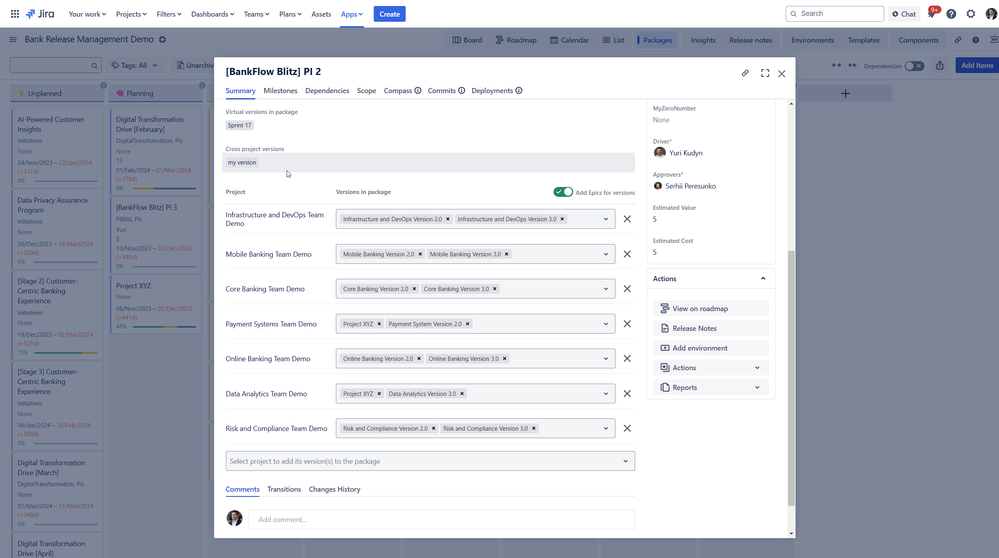The image size is (999, 558).
Task: Expand the Reports dropdown
Action: pos(711,387)
